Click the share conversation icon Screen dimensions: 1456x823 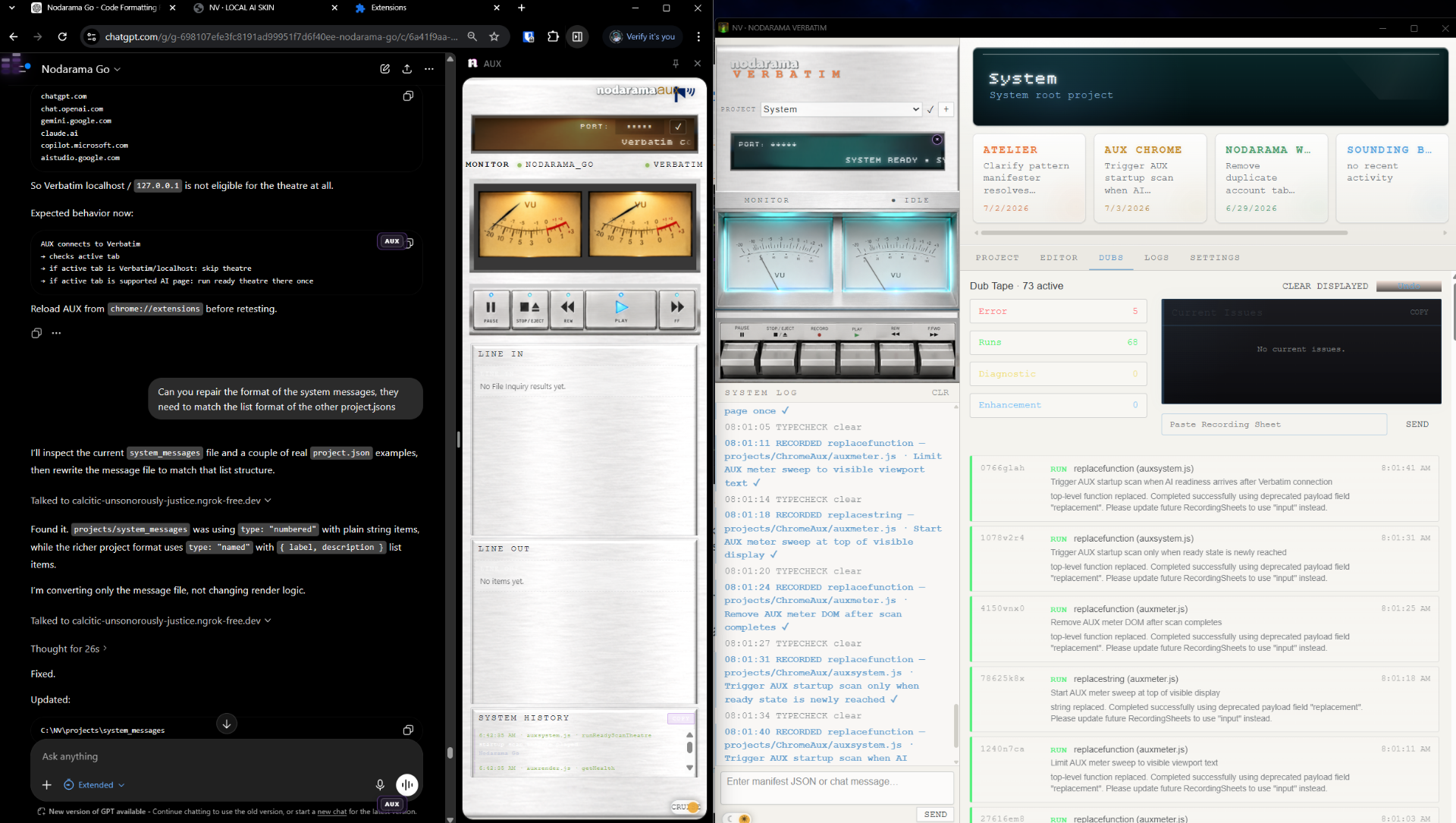(x=407, y=69)
